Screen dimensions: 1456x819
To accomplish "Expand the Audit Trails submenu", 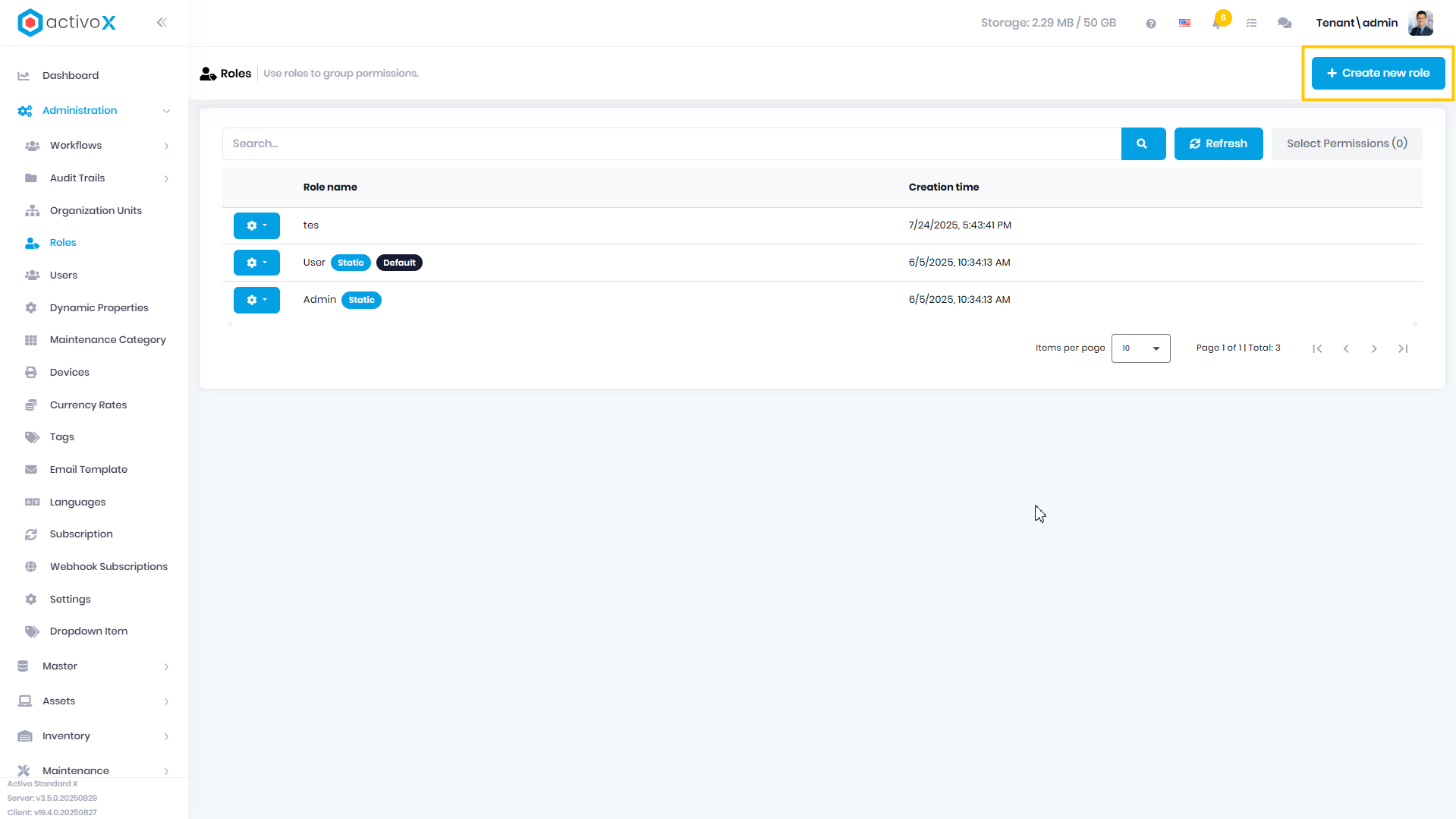I will coord(166,178).
